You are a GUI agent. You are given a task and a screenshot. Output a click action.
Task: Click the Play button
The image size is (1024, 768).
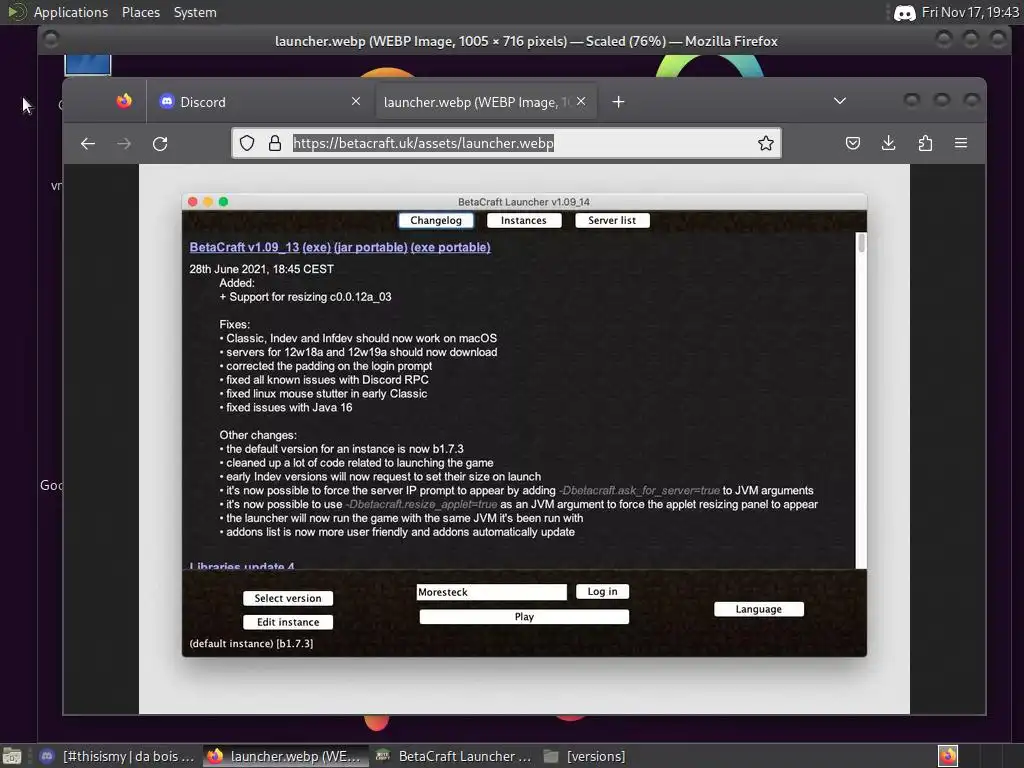(524, 617)
